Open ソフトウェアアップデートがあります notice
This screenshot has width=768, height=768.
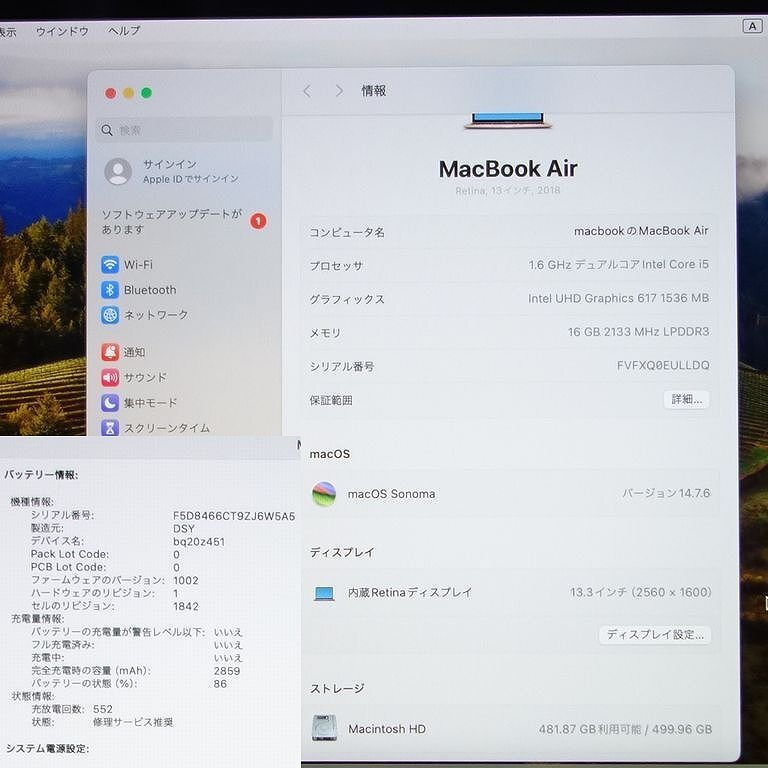pyautogui.click(x=171, y=221)
